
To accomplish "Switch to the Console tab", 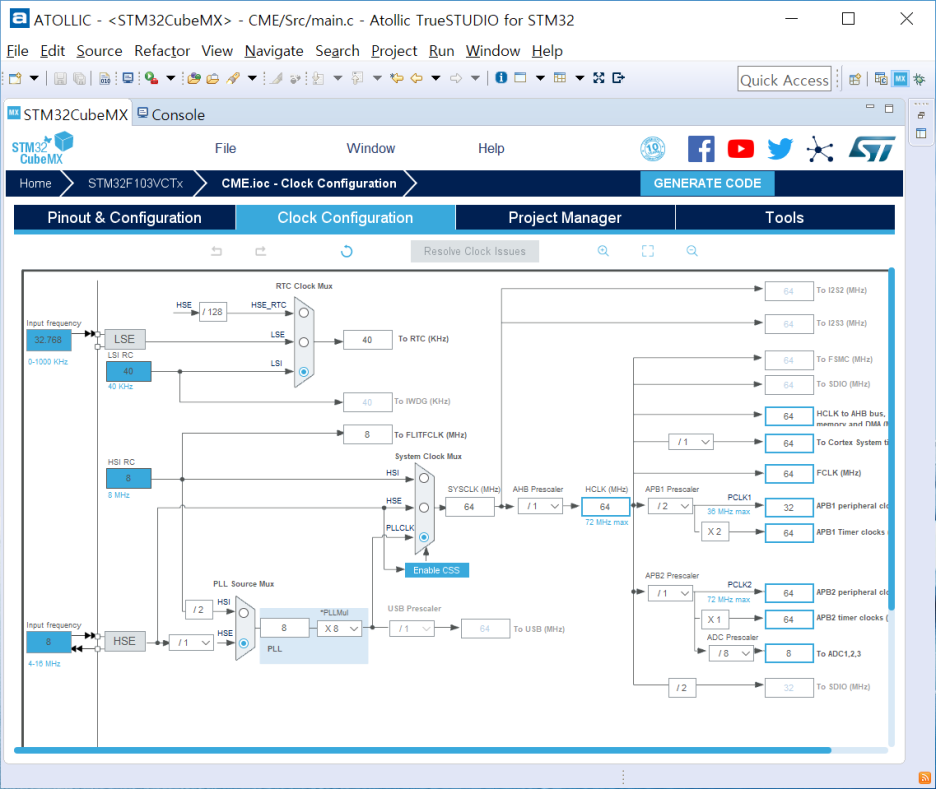I will pyautogui.click(x=171, y=114).
